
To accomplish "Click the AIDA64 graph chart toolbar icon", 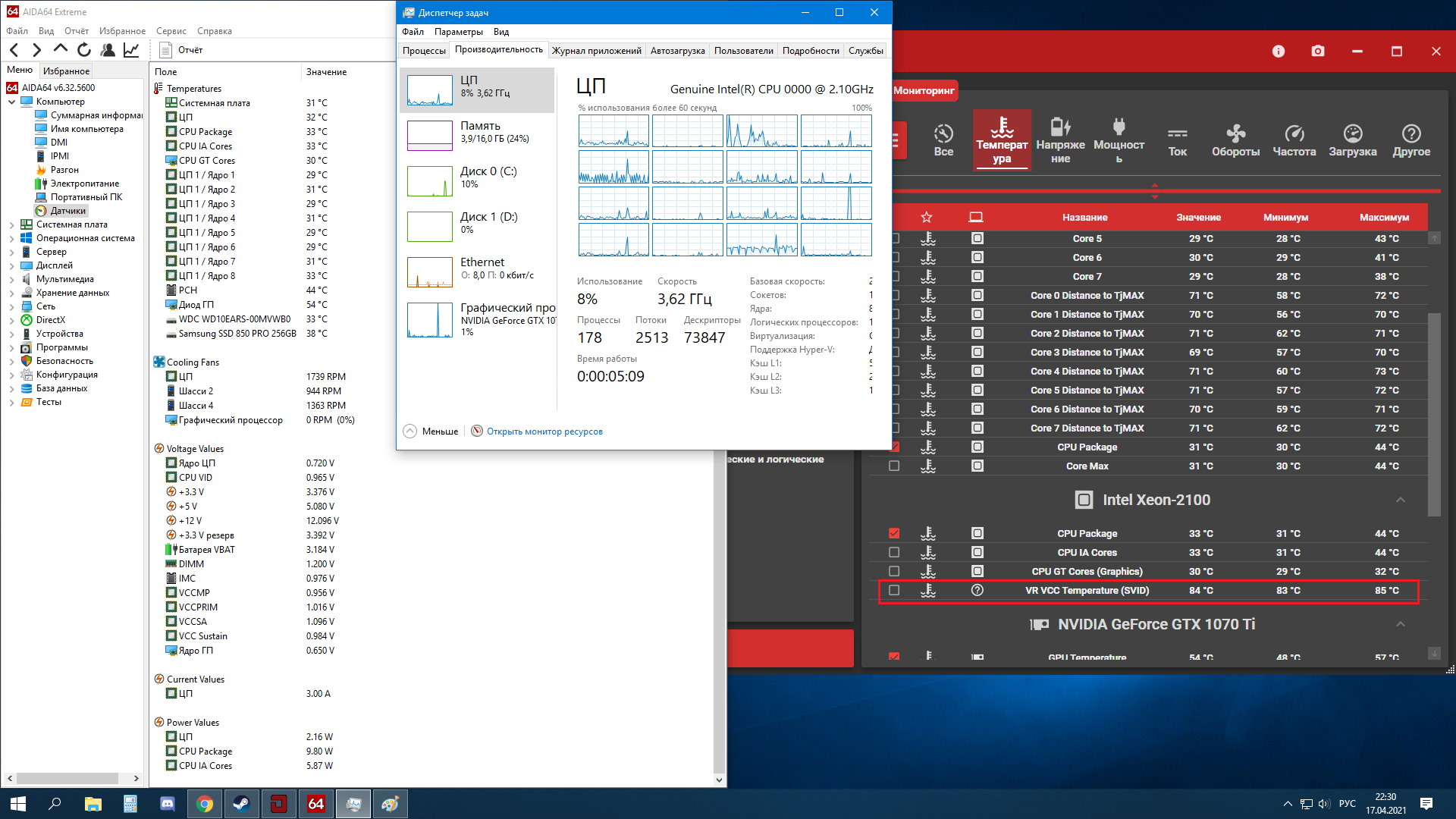I will [131, 50].
